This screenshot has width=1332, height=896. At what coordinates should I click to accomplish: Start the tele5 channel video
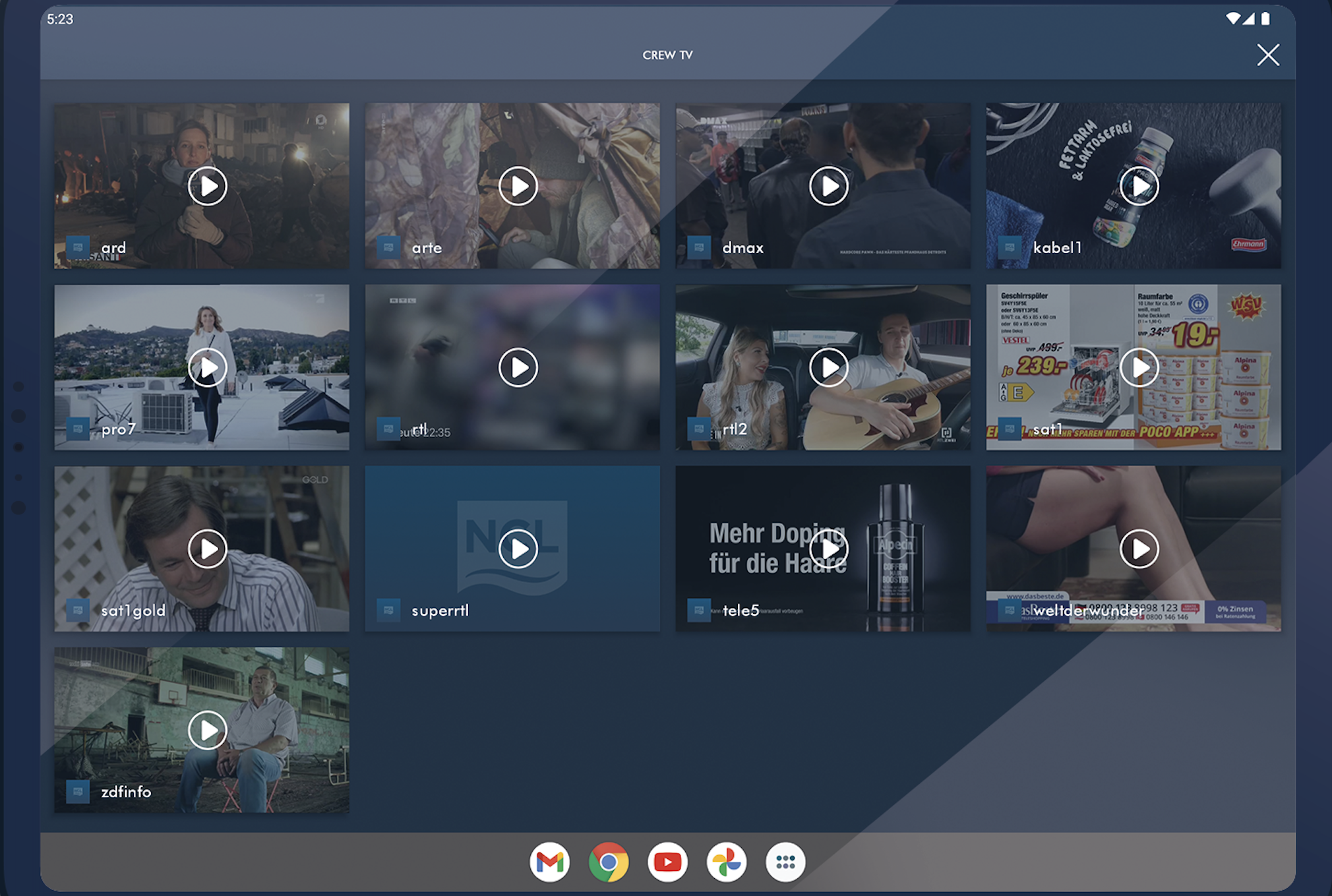[829, 549]
